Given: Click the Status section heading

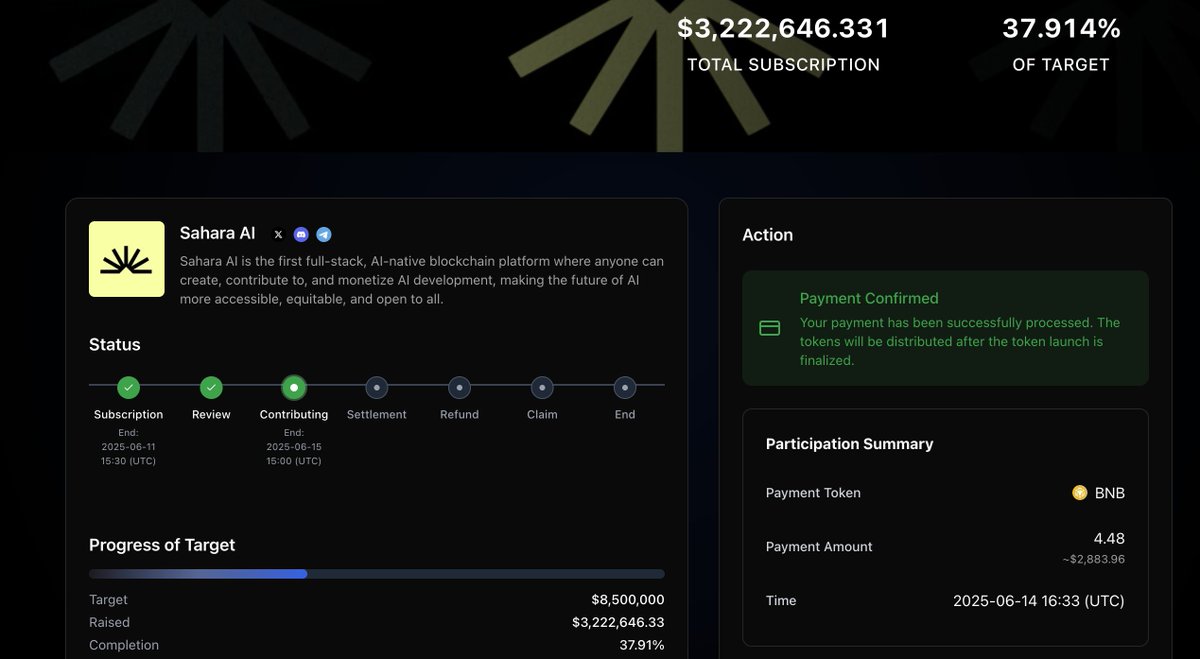Looking at the screenshot, I should [115, 345].
